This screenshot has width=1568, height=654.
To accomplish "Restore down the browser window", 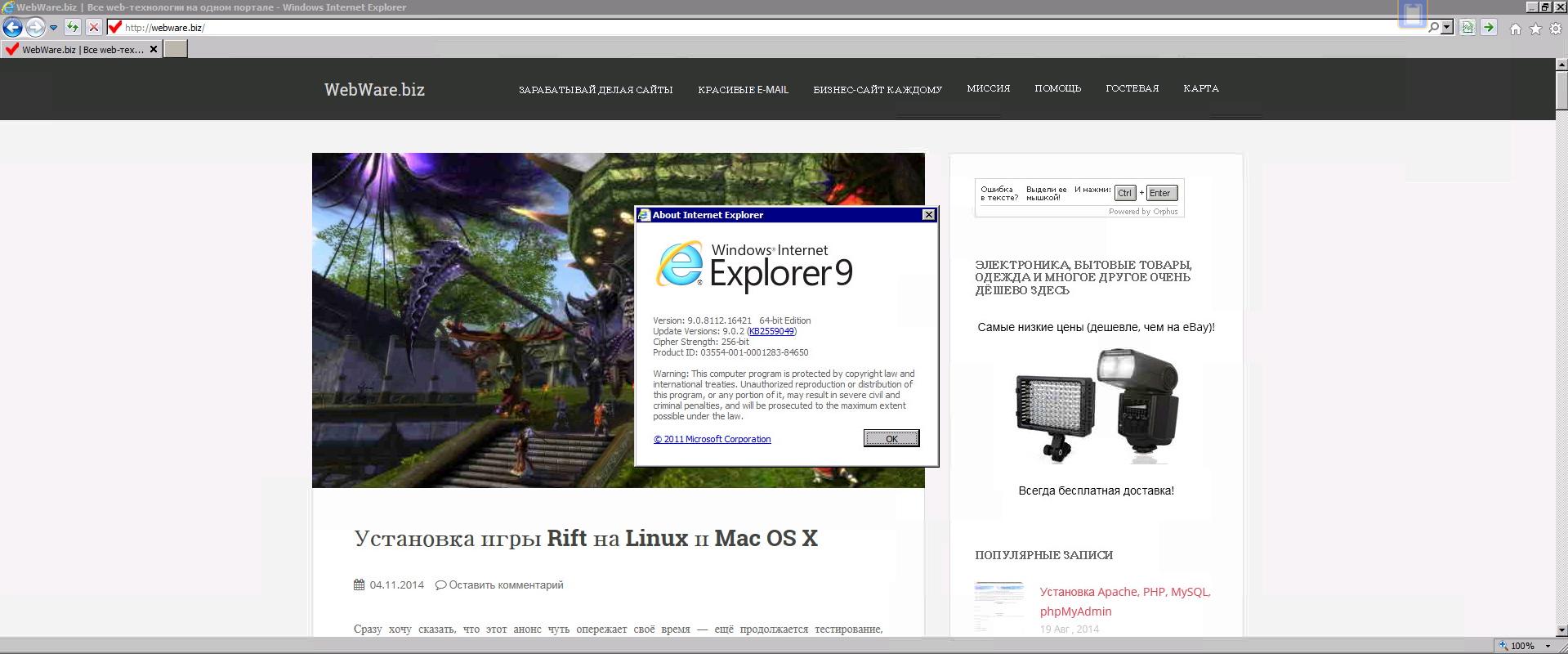I will (1544, 7).
